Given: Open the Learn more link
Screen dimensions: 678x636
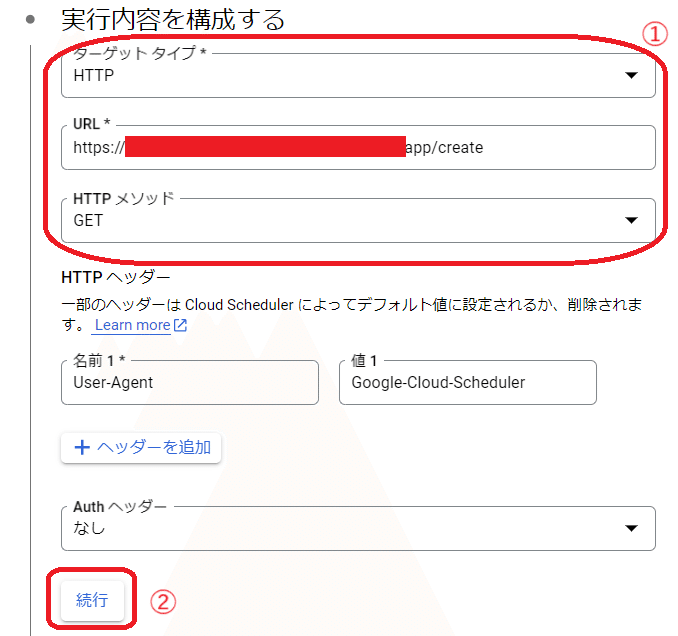Looking at the screenshot, I should [x=132, y=325].
